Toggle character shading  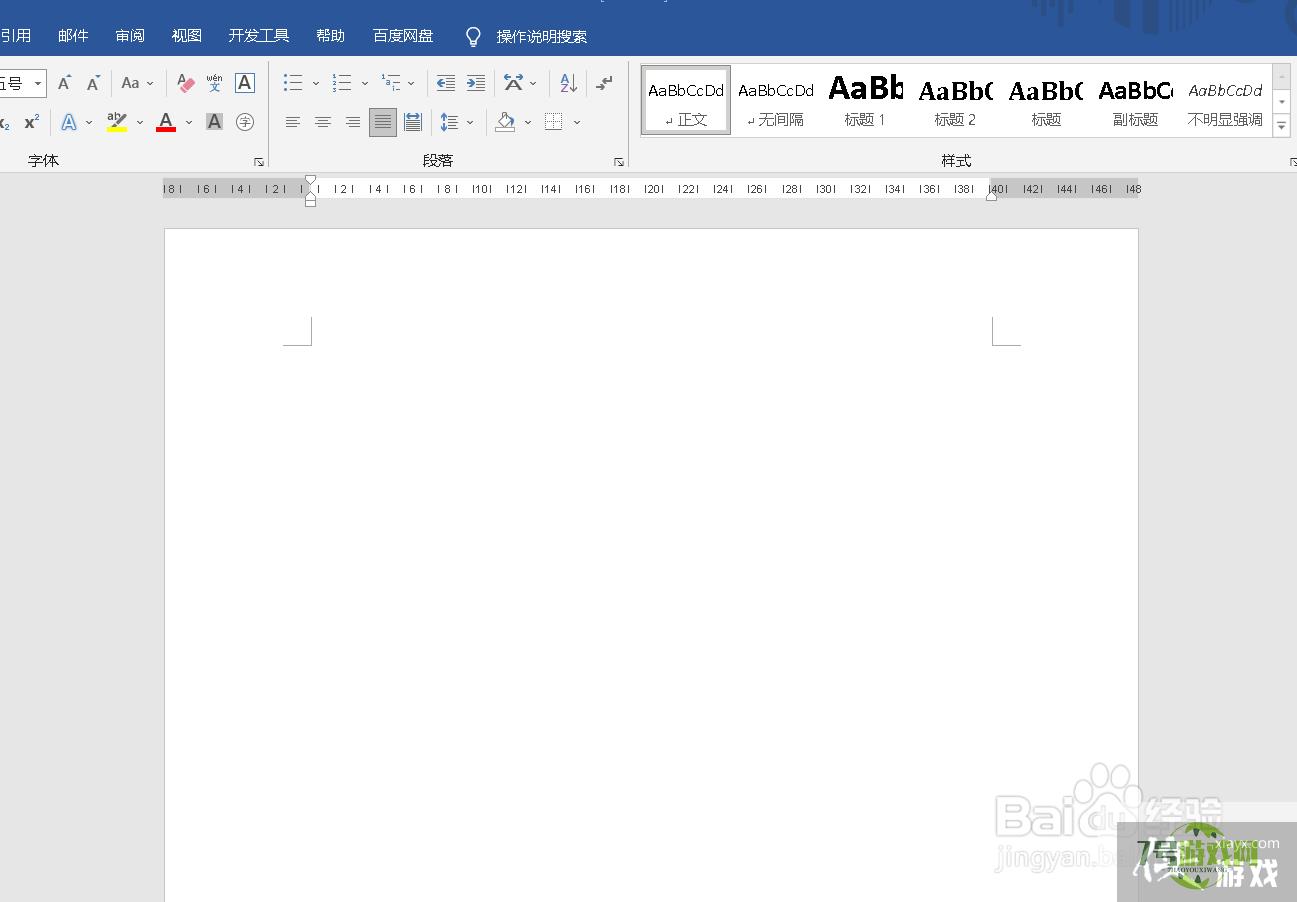[x=214, y=122]
